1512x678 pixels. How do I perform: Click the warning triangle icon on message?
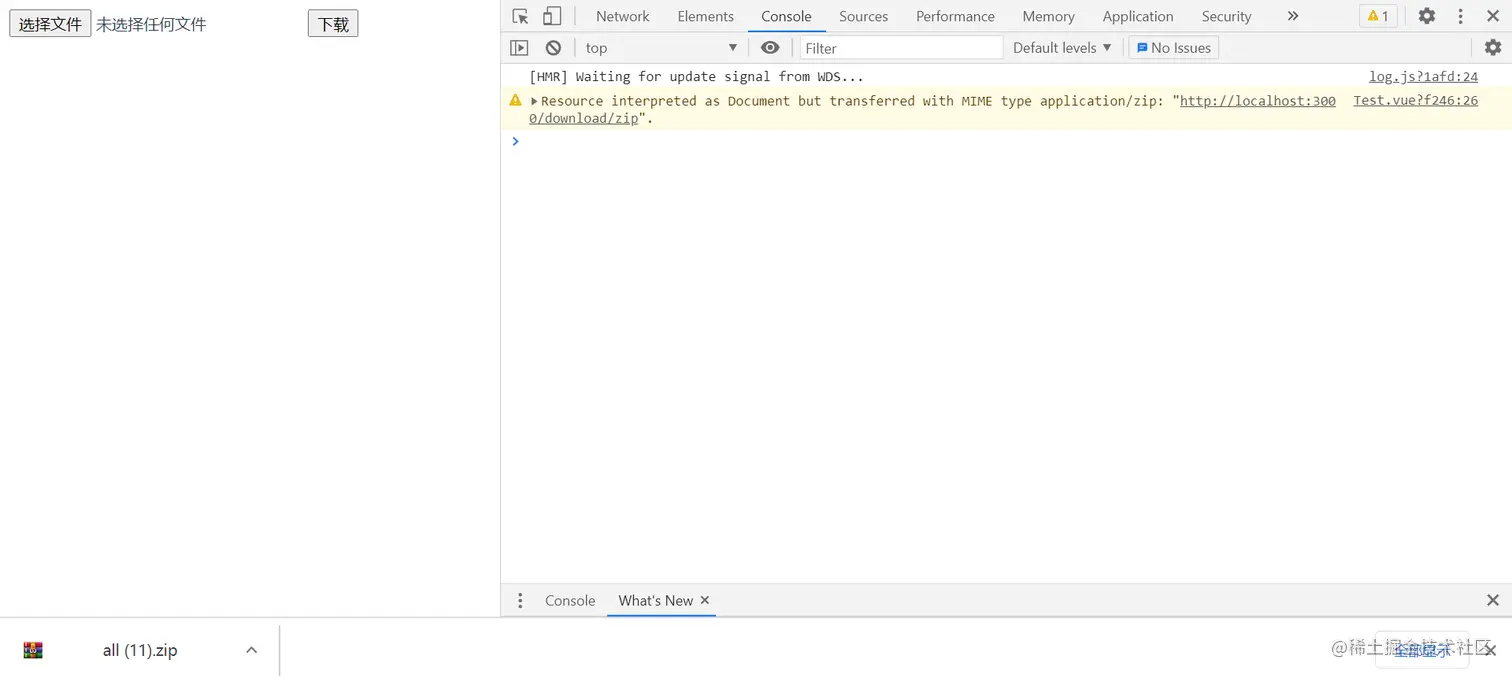pyautogui.click(x=515, y=100)
